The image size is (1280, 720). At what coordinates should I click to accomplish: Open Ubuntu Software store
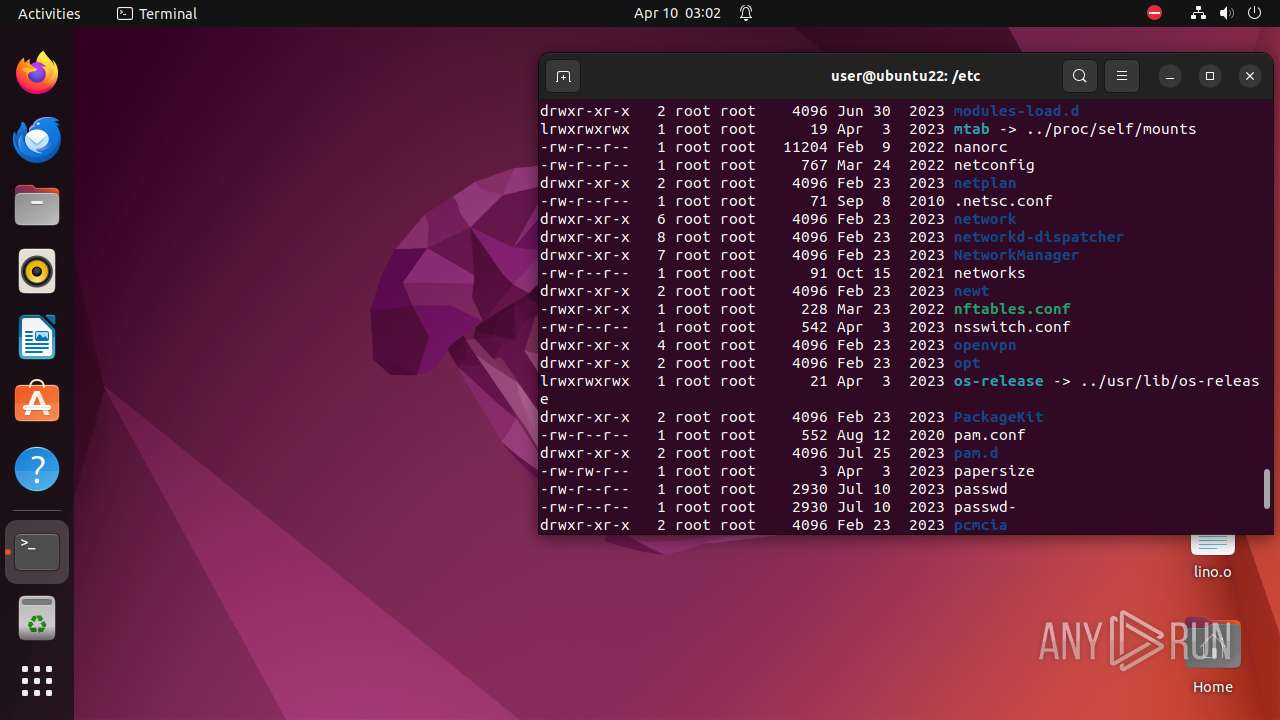pyautogui.click(x=37, y=403)
